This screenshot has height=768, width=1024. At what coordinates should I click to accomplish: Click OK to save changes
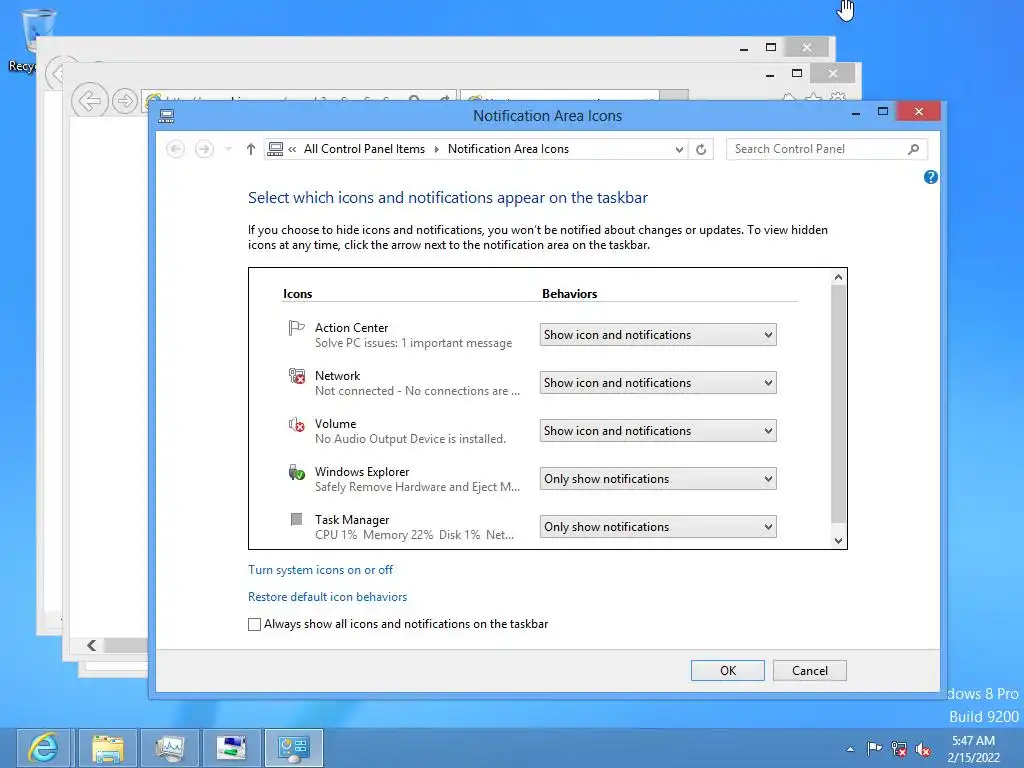(728, 671)
